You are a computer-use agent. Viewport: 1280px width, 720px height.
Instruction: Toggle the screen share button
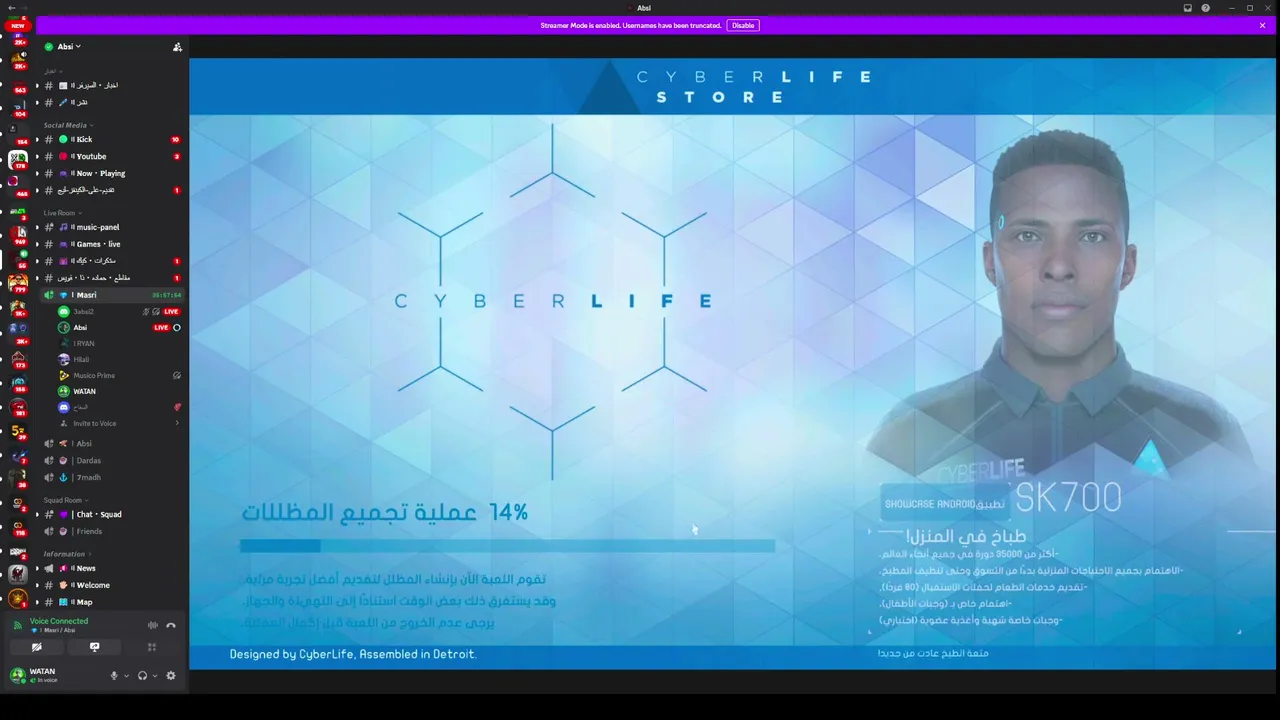point(94,647)
